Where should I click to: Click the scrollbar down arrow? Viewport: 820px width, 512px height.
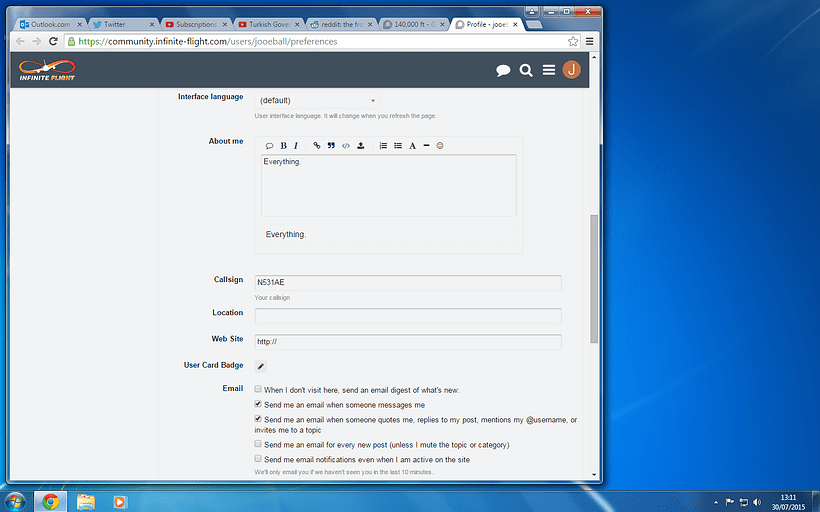pyautogui.click(x=594, y=474)
